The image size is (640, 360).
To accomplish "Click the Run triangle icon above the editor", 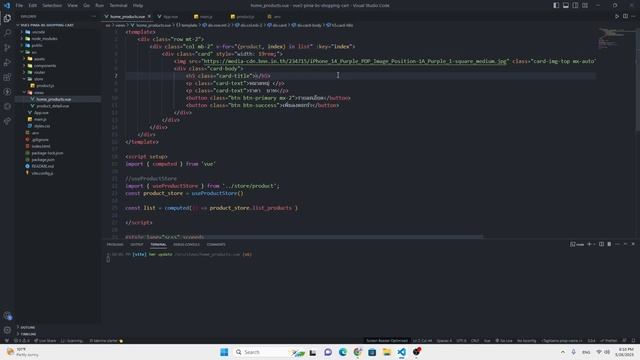I will click(617, 16).
